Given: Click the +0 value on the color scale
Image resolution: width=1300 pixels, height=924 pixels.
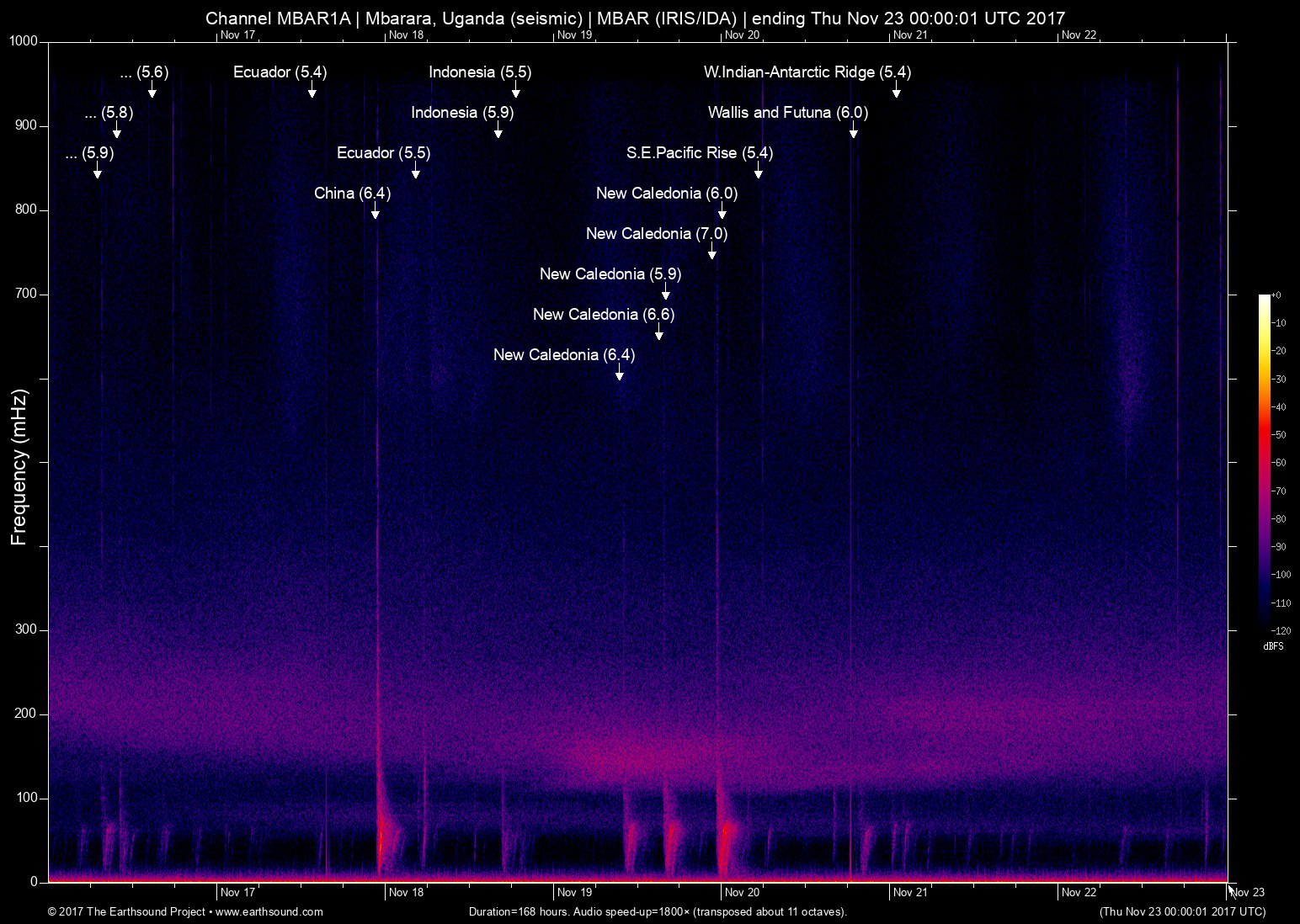Looking at the screenshot, I should (x=1276, y=295).
